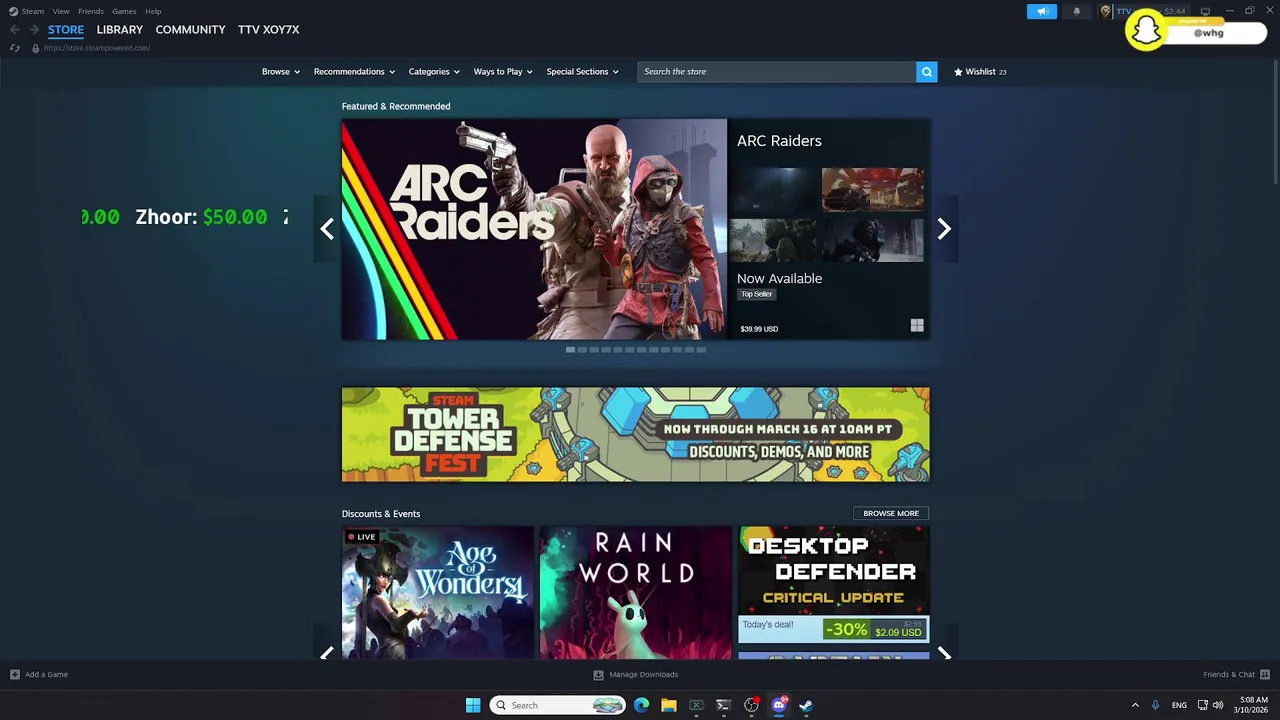Click the -30% discount label
The width and height of the screenshot is (1280, 720).
(x=846, y=630)
